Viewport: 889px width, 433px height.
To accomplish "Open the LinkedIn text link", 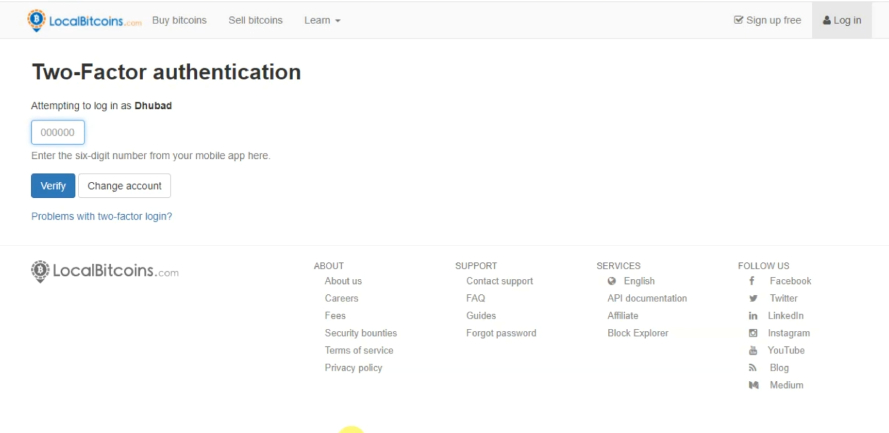I will pyautogui.click(x=786, y=316).
